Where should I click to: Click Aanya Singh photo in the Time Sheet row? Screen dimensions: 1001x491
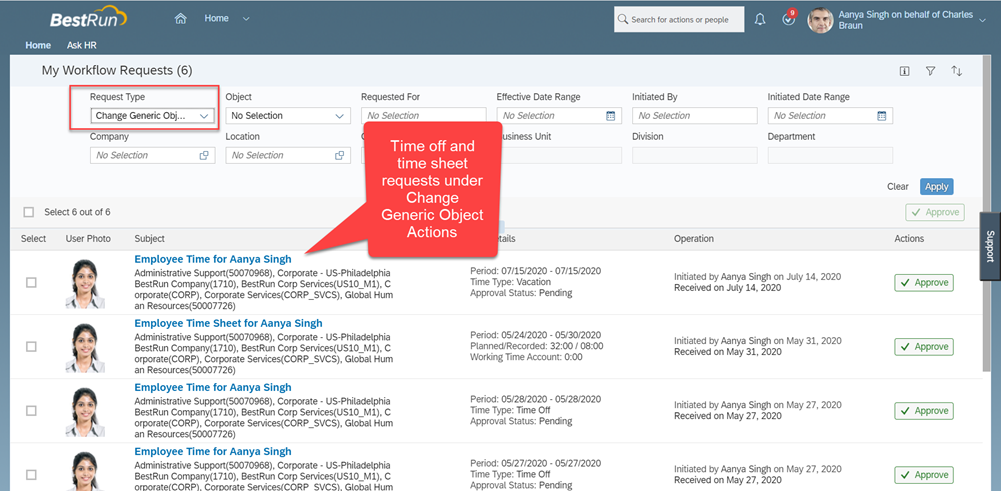pyautogui.click(x=86, y=347)
